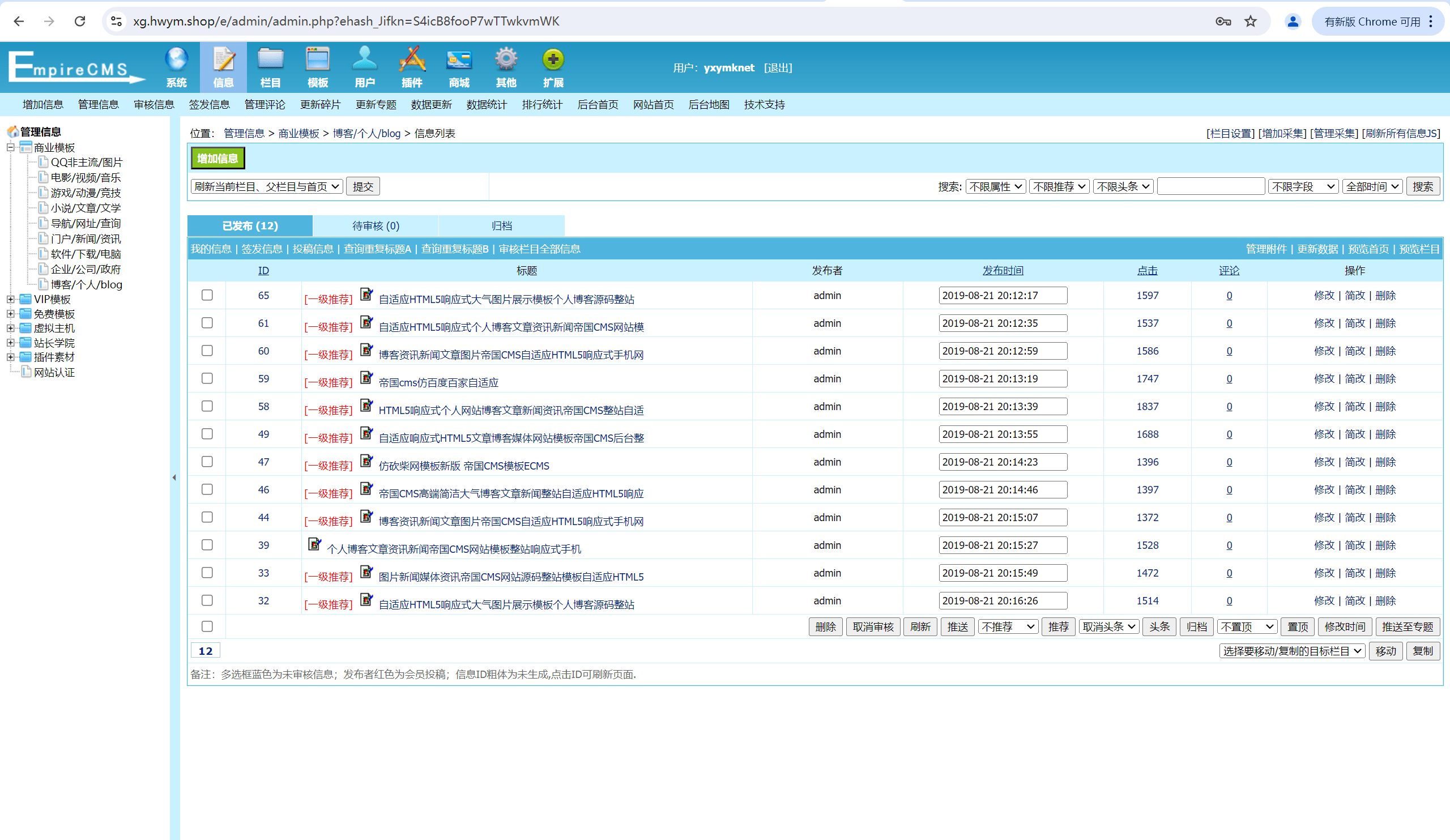Click the 退出 logout link

click(778, 67)
